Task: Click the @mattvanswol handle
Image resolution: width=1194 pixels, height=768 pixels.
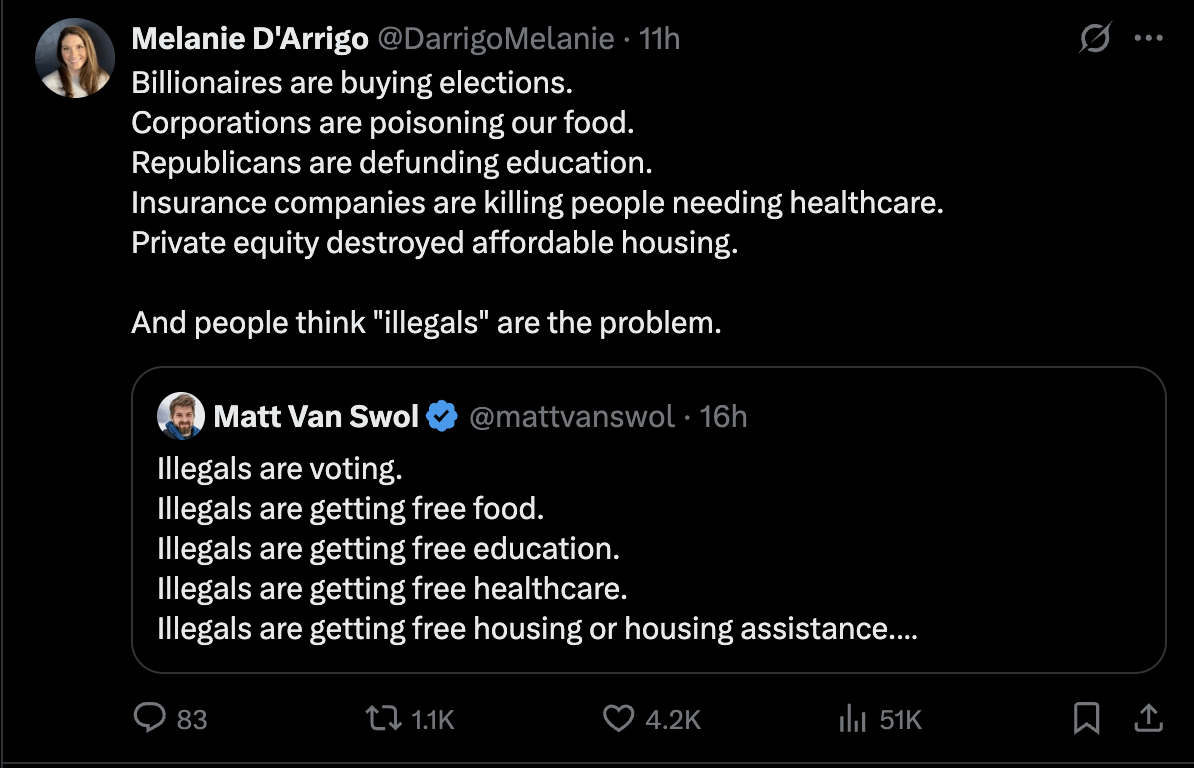Action: click(572, 416)
